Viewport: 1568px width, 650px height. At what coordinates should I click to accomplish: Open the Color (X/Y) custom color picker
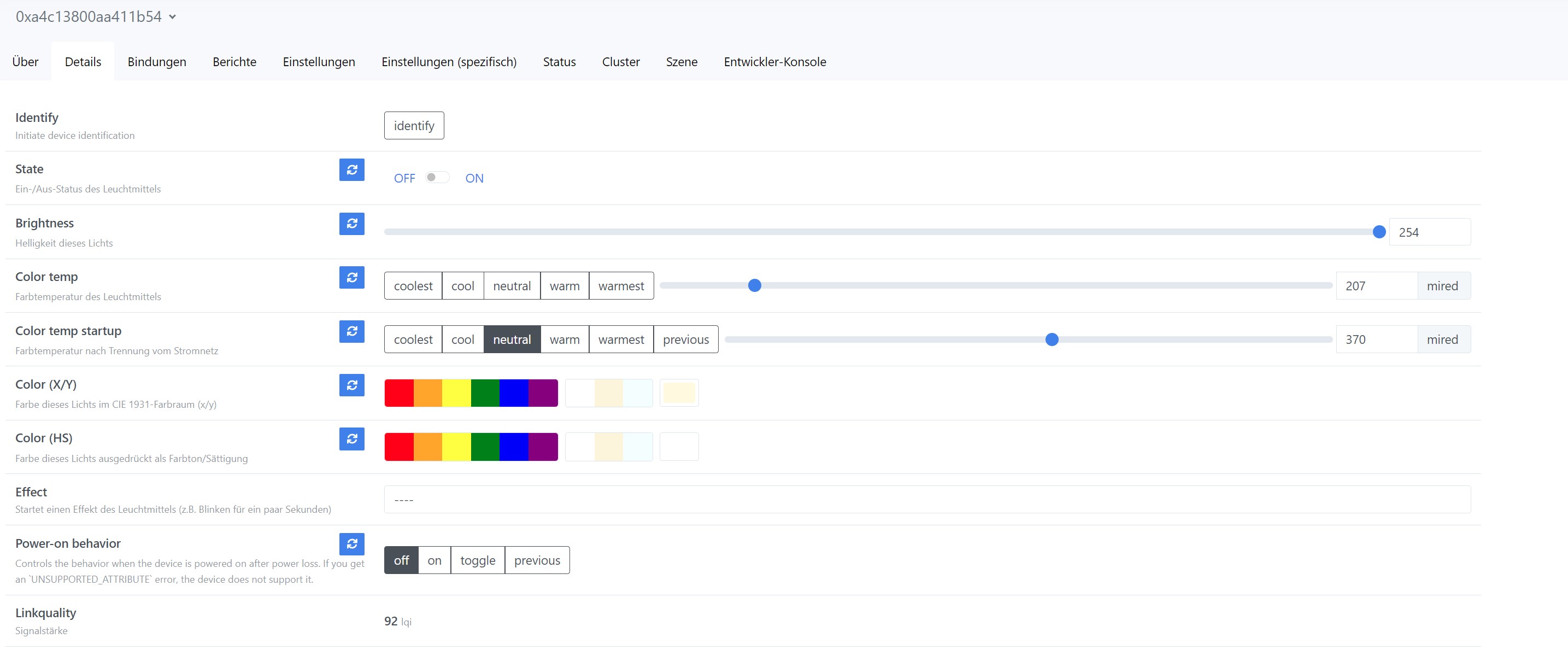tap(679, 393)
